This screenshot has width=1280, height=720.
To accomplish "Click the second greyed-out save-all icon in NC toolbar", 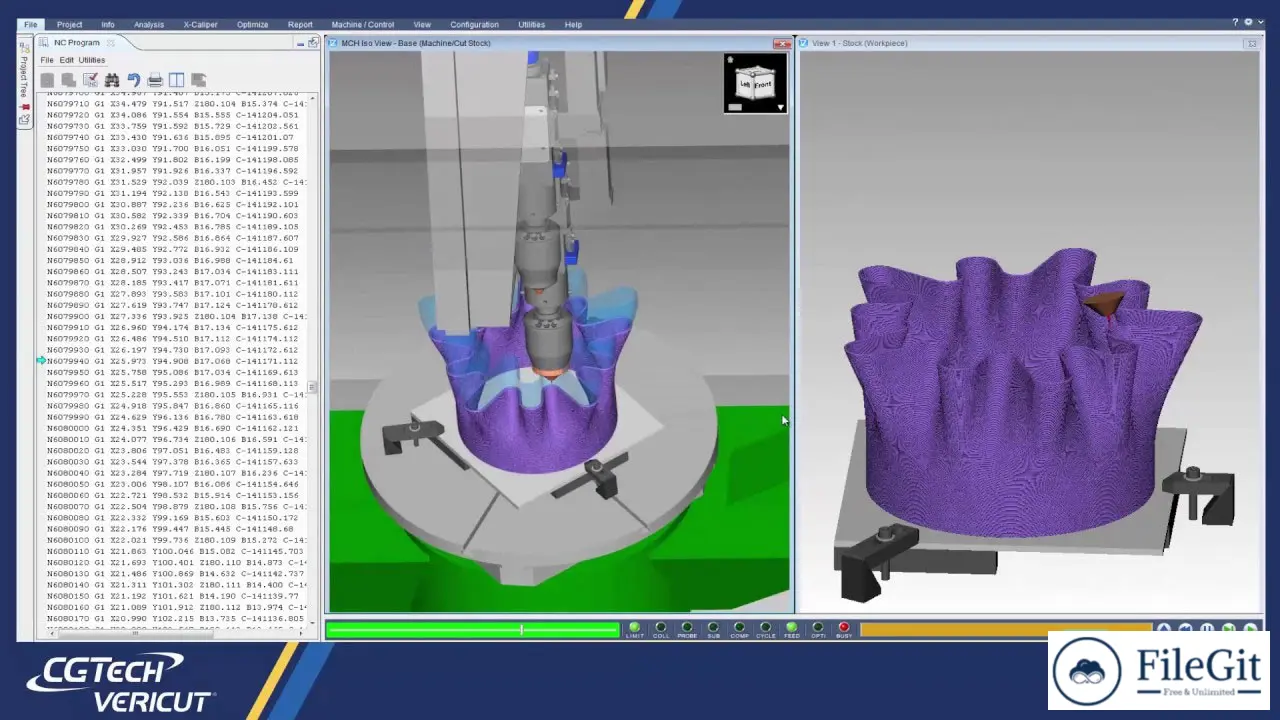I will [68, 80].
